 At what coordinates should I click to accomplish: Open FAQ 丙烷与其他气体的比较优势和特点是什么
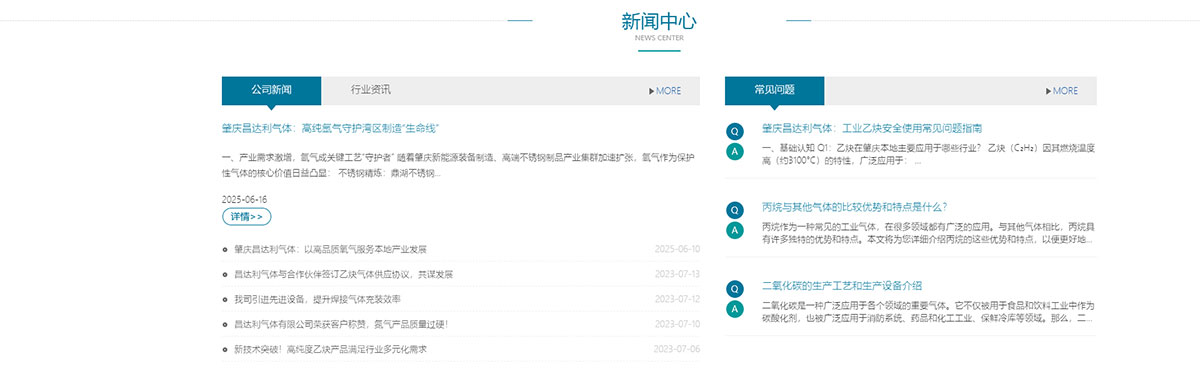coord(854,207)
